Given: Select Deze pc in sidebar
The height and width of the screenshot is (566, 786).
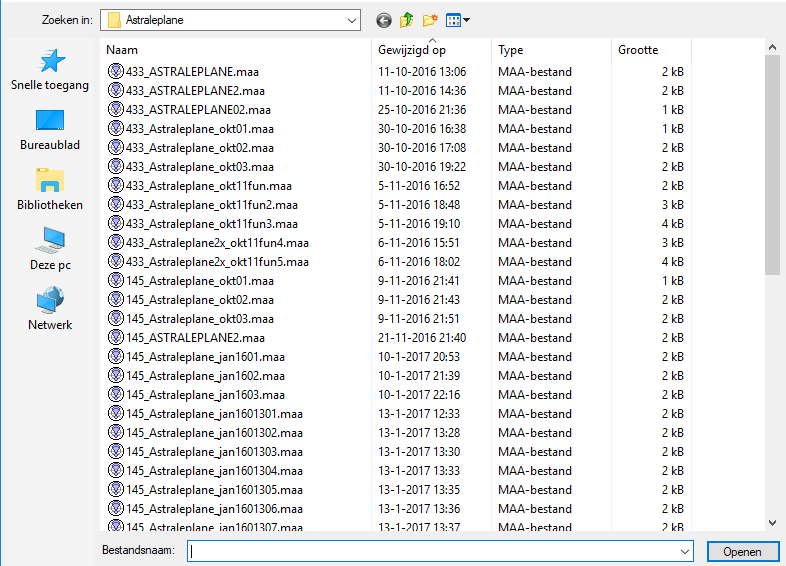Looking at the screenshot, I should click(x=50, y=250).
